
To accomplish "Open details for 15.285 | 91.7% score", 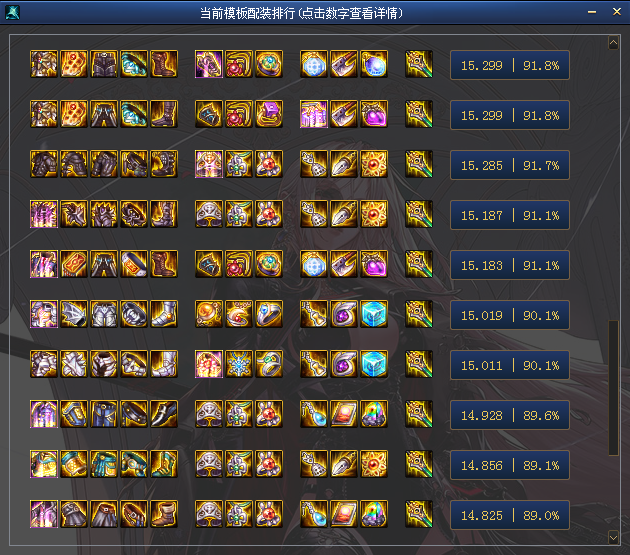I will click(509, 165).
